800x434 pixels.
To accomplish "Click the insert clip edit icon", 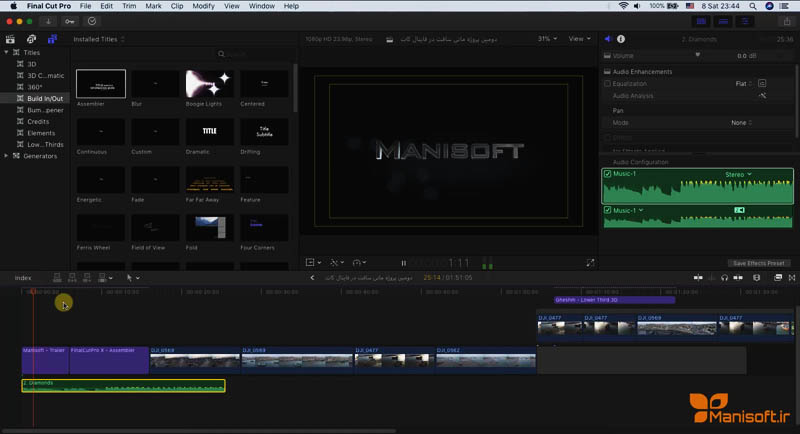I will click(x=72, y=278).
